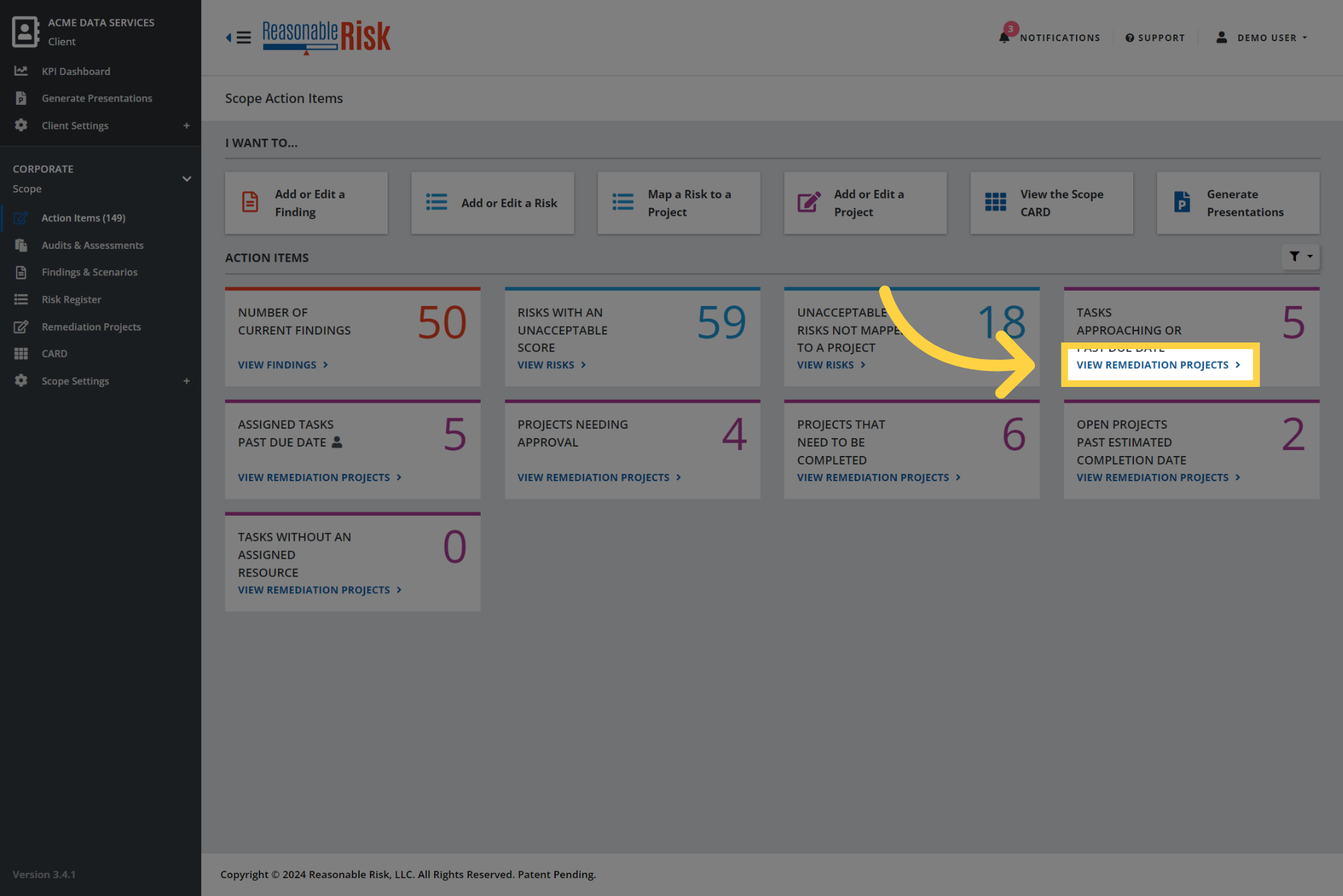Image resolution: width=1343 pixels, height=896 pixels.
Task: Click the 59 unacceptable score risks count
Action: coord(722,323)
